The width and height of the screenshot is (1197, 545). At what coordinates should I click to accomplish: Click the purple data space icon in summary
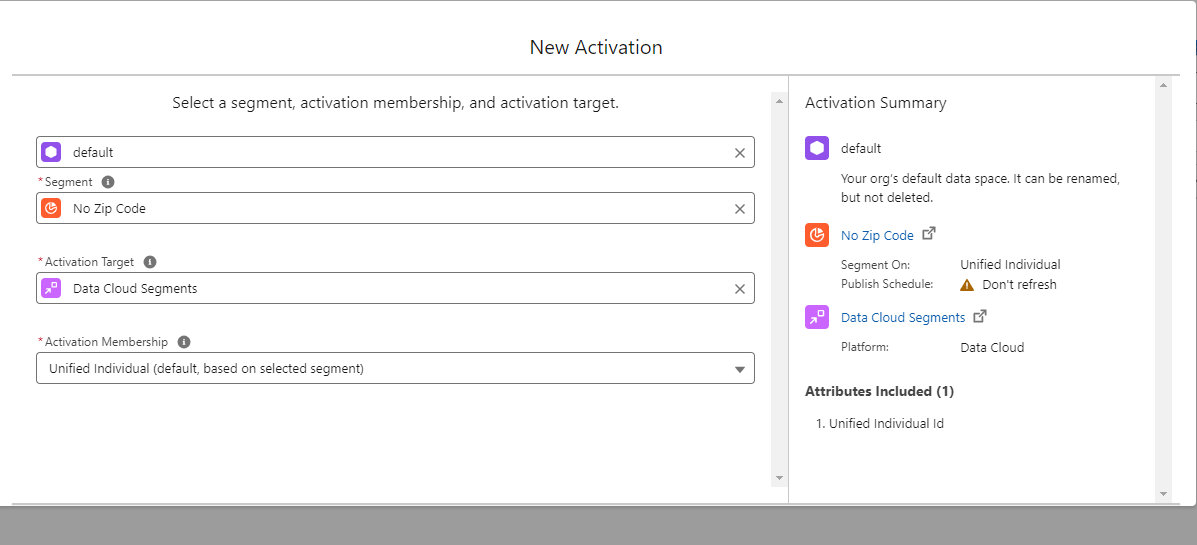817,148
